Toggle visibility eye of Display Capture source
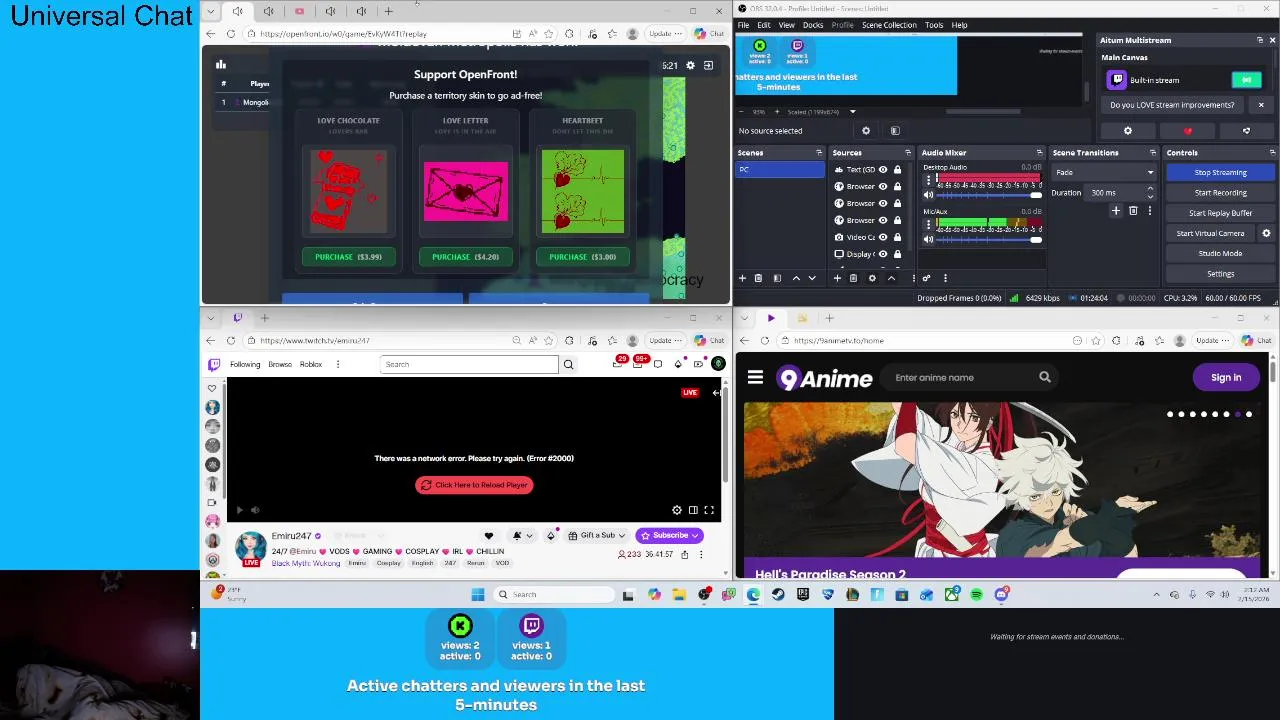Image resolution: width=1280 pixels, height=720 pixels. click(x=883, y=254)
